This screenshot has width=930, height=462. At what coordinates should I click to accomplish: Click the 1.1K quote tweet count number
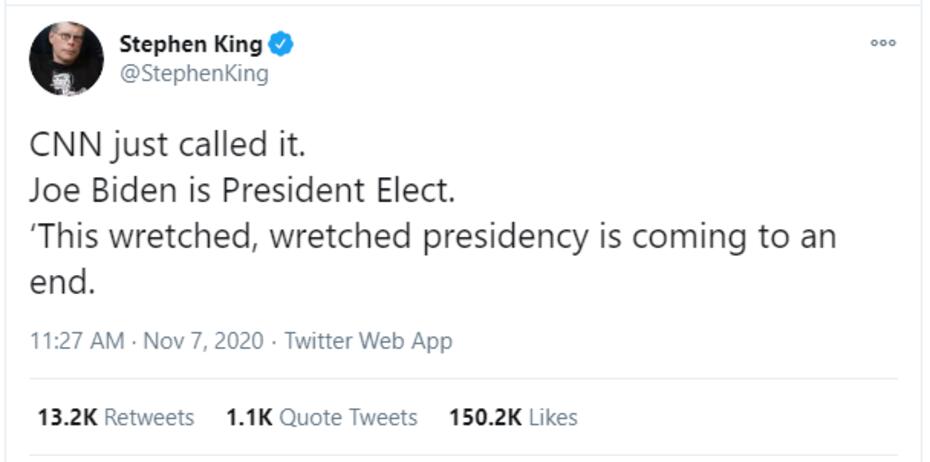[x=249, y=417]
